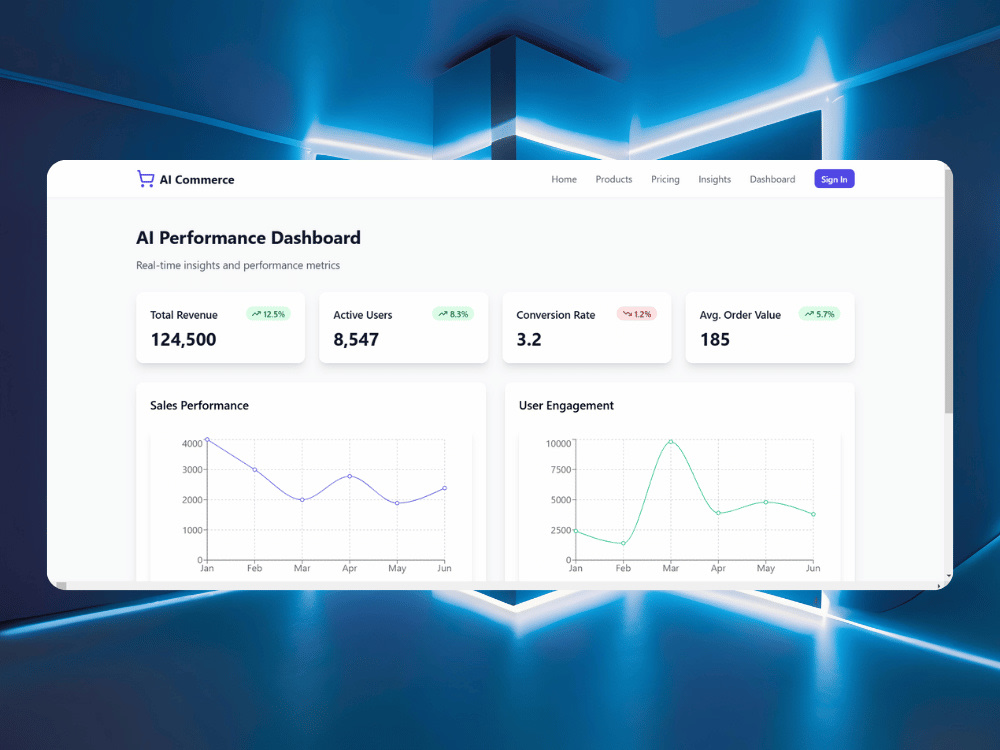Open the Dashboard nav link
This screenshot has width=1000, height=750.
(x=772, y=179)
